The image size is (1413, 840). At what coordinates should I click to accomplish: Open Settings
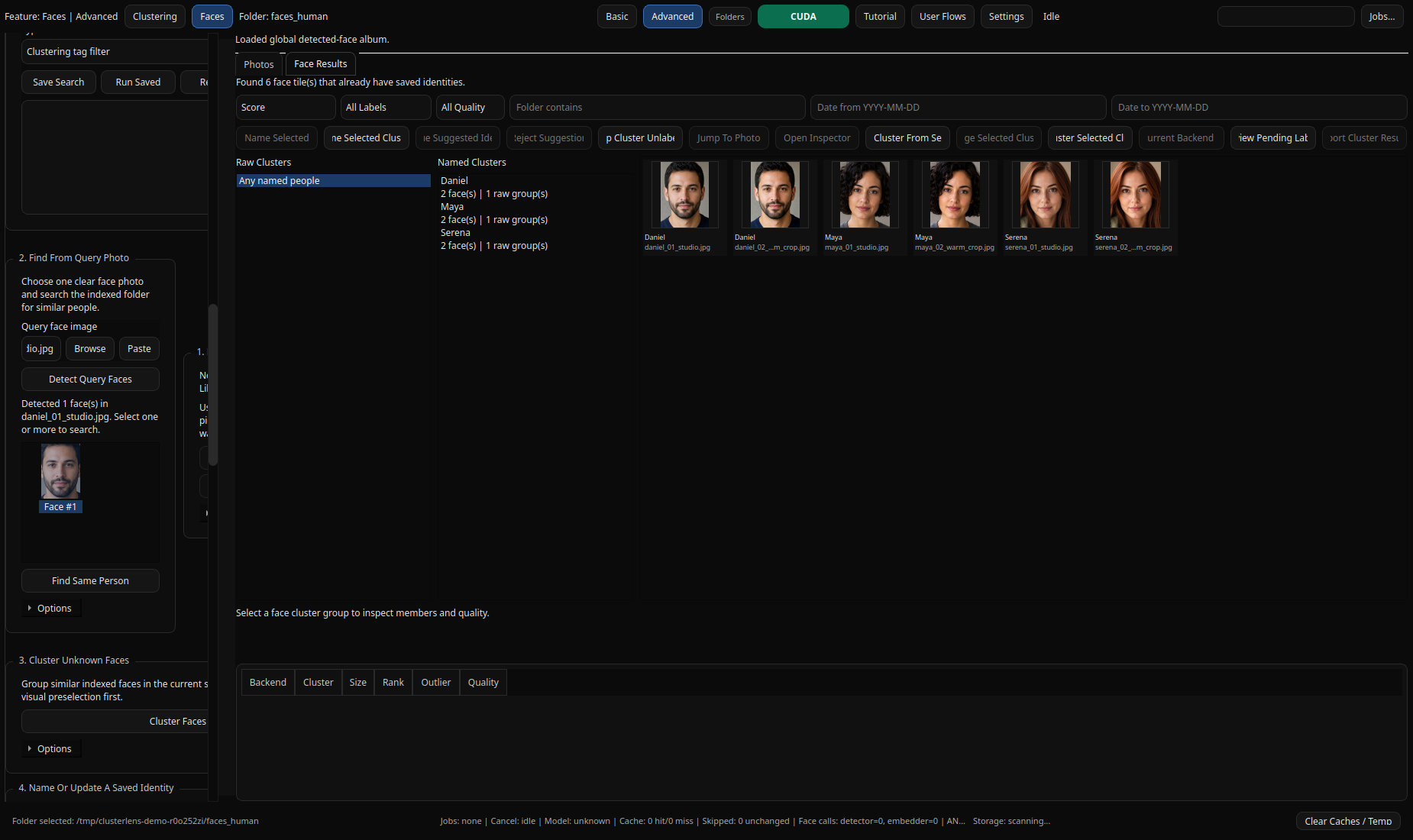[x=1006, y=16]
